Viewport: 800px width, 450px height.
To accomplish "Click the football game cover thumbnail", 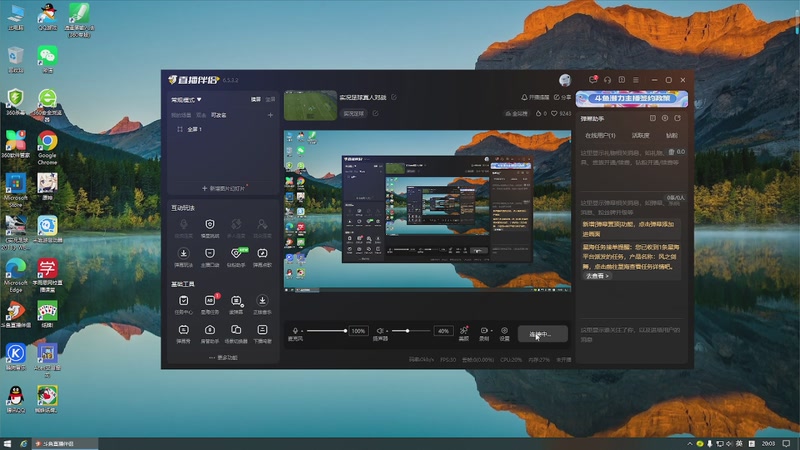I will [310, 106].
